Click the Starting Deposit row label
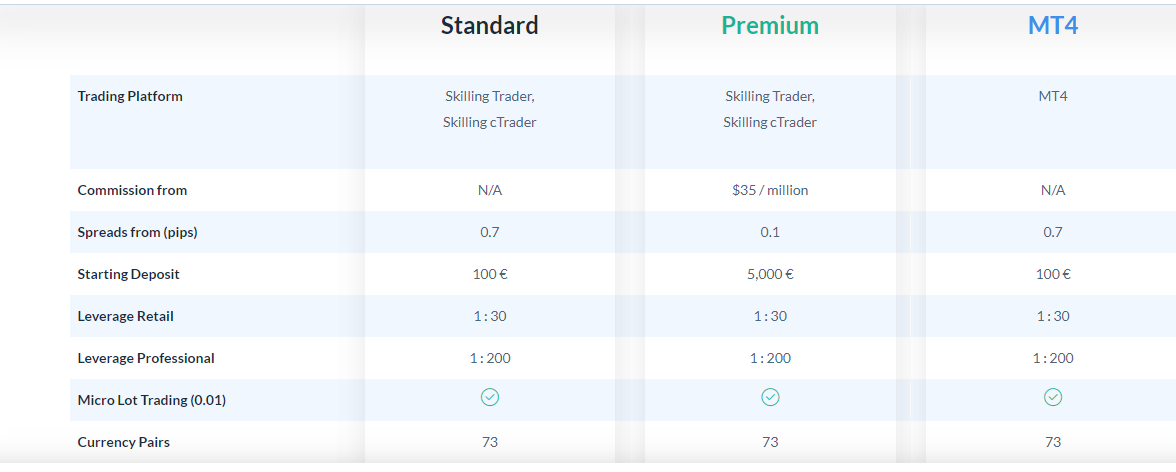 point(128,275)
